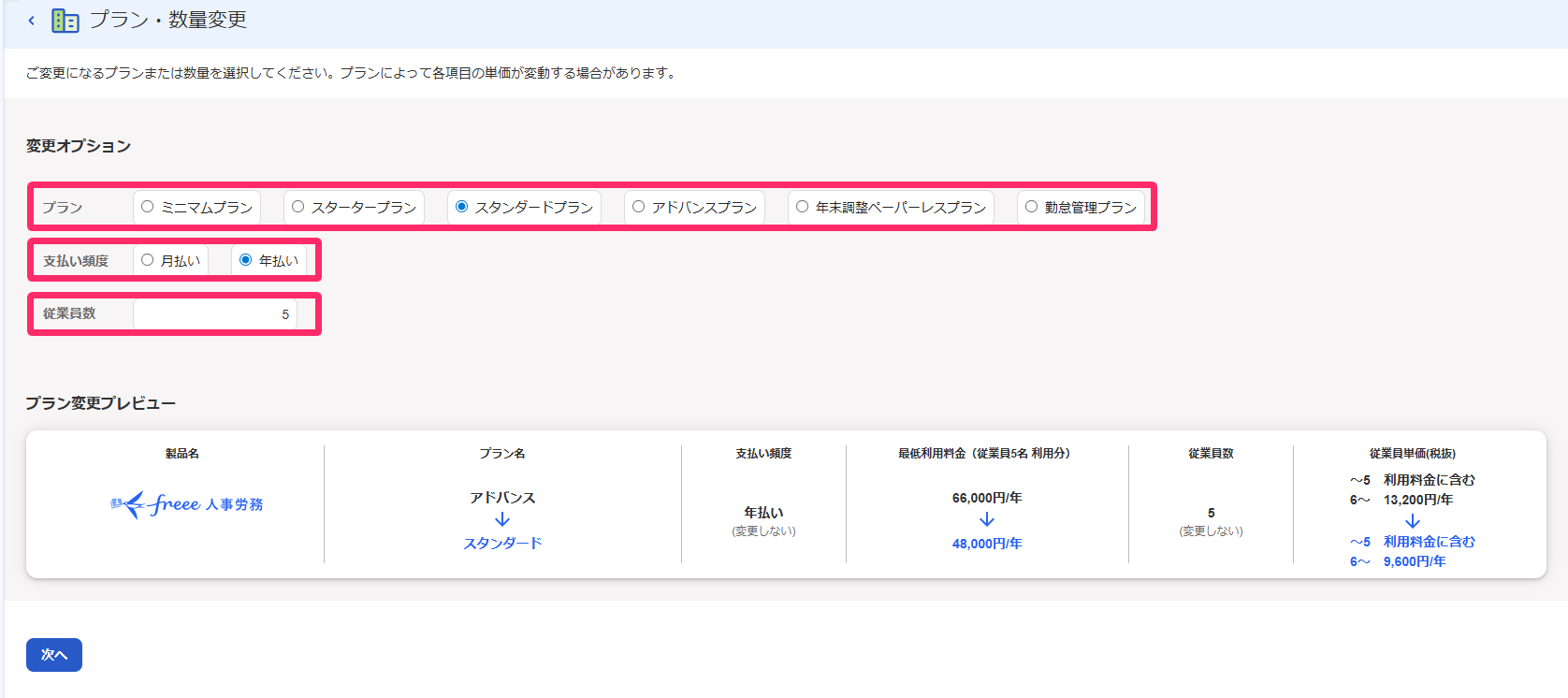Click the 従業員数 row label beside input
1568x698 pixels.
click(69, 313)
